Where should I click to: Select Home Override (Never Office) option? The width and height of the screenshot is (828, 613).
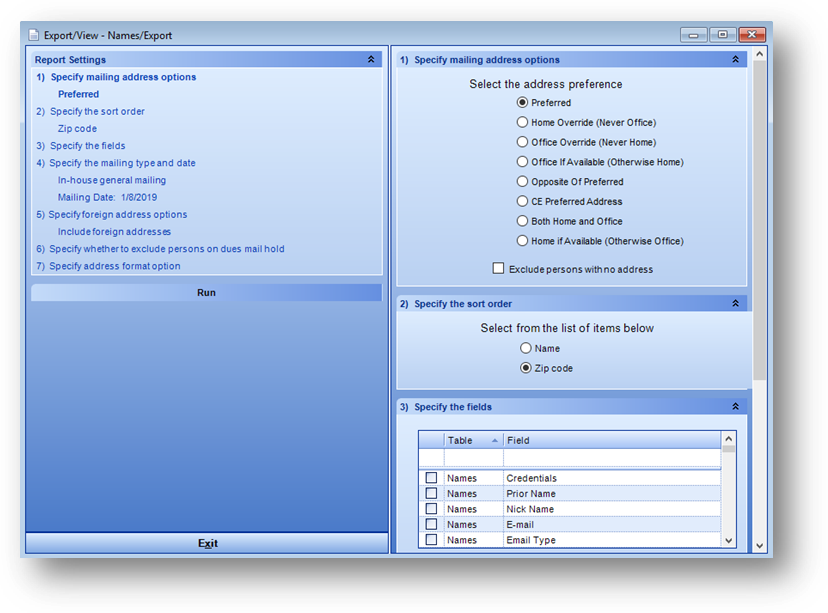pyautogui.click(x=522, y=122)
